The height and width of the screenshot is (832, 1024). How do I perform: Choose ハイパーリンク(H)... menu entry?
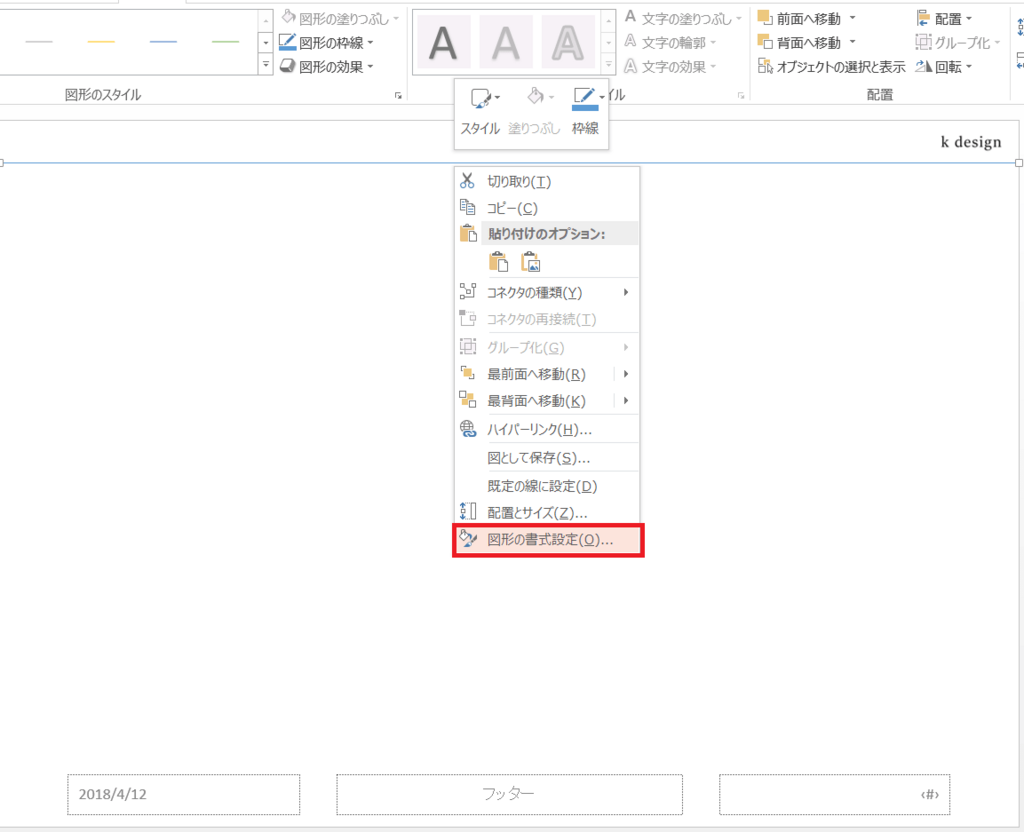547,429
